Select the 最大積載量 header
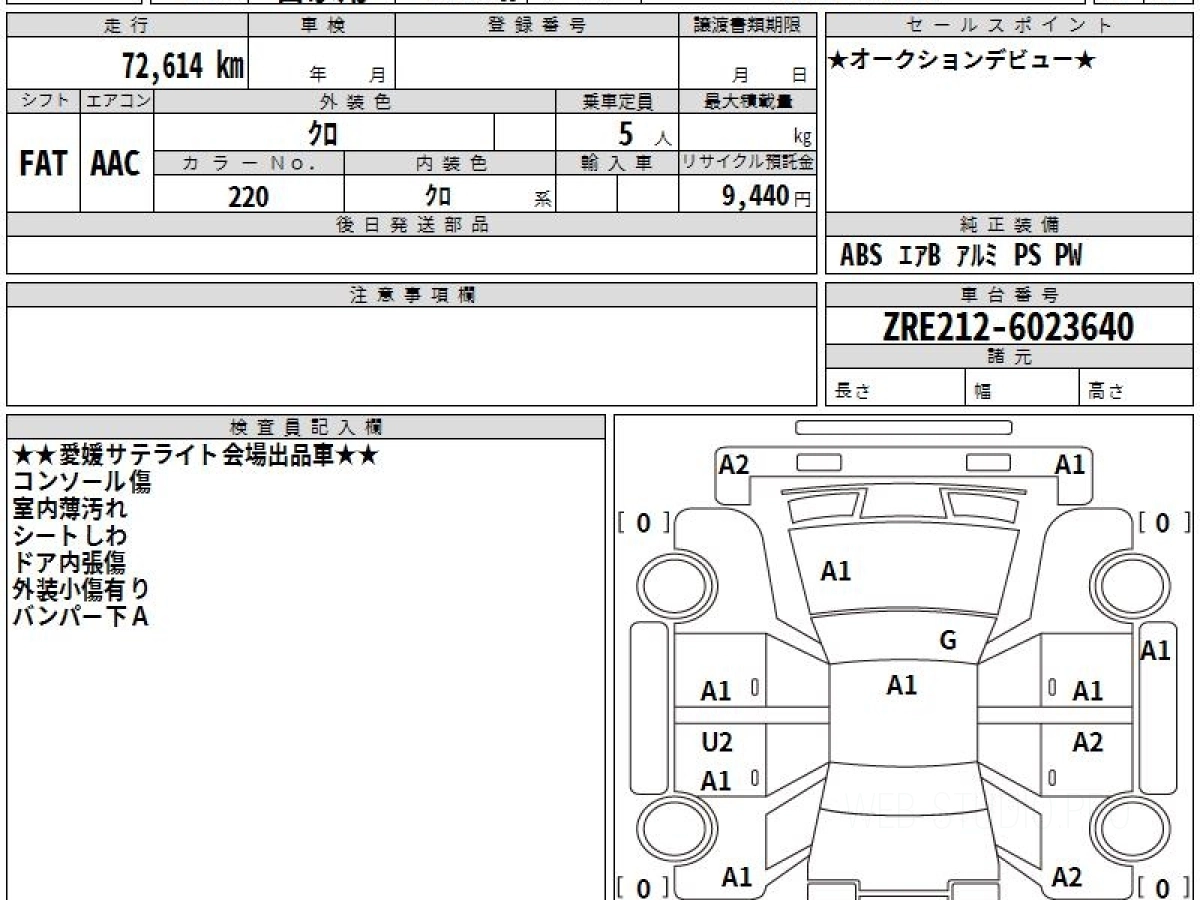Viewport: 1200px width, 900px height. point(748,101)
